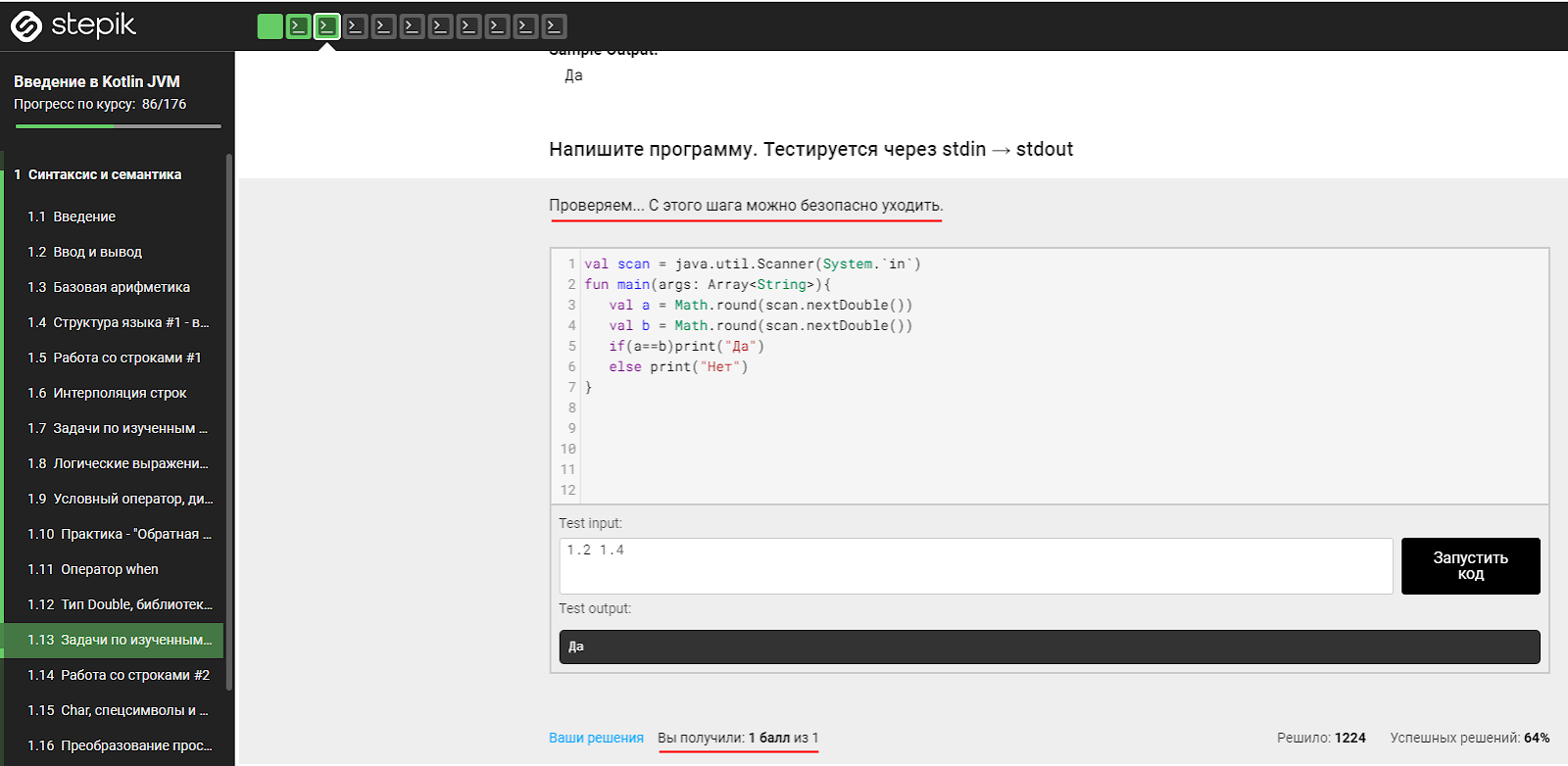Jump to the eighth step terminal icon
Image resolution: width=1568 pixels, height=766 pixels.
[x=468, y=26]
